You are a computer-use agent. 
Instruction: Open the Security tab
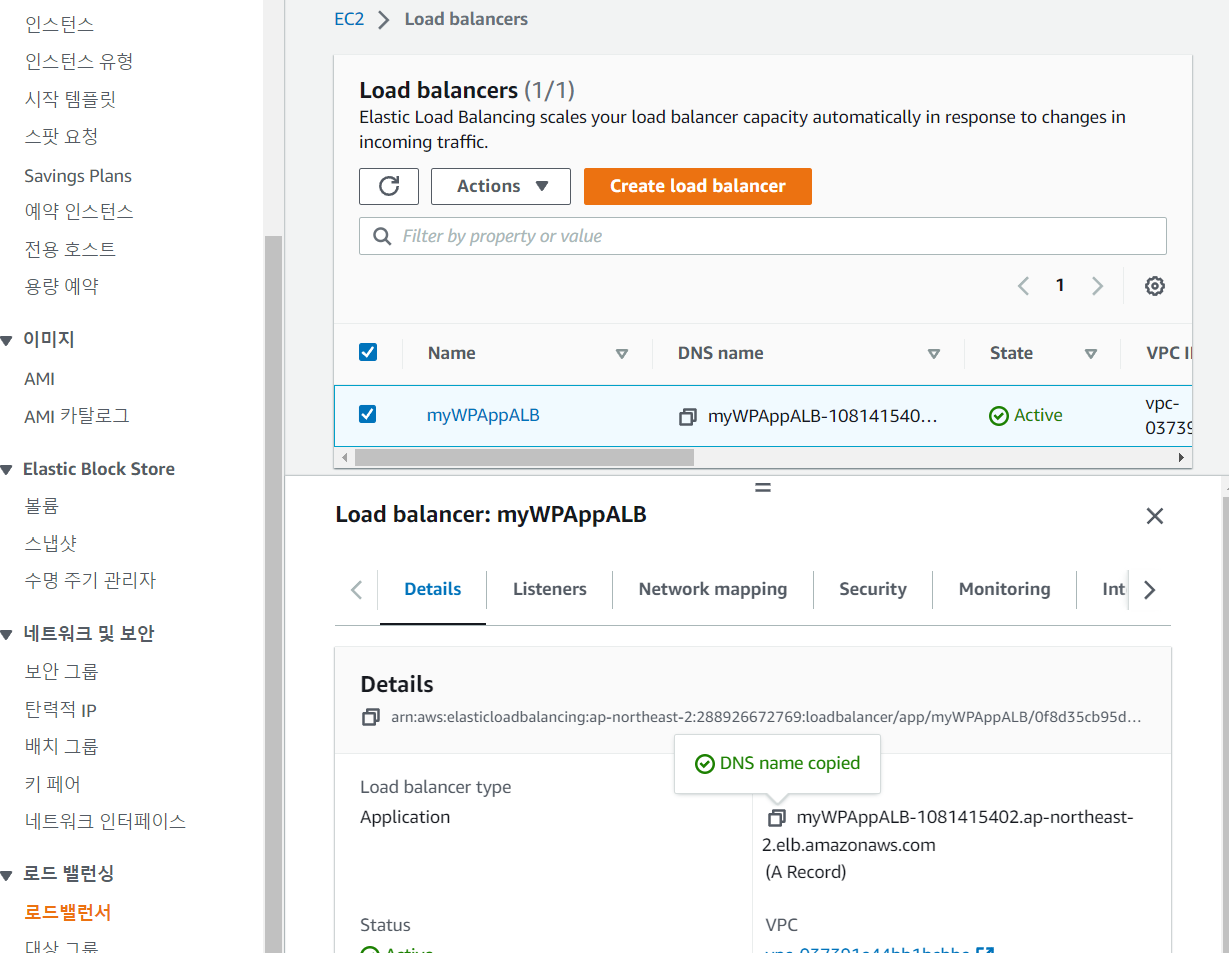873,589
